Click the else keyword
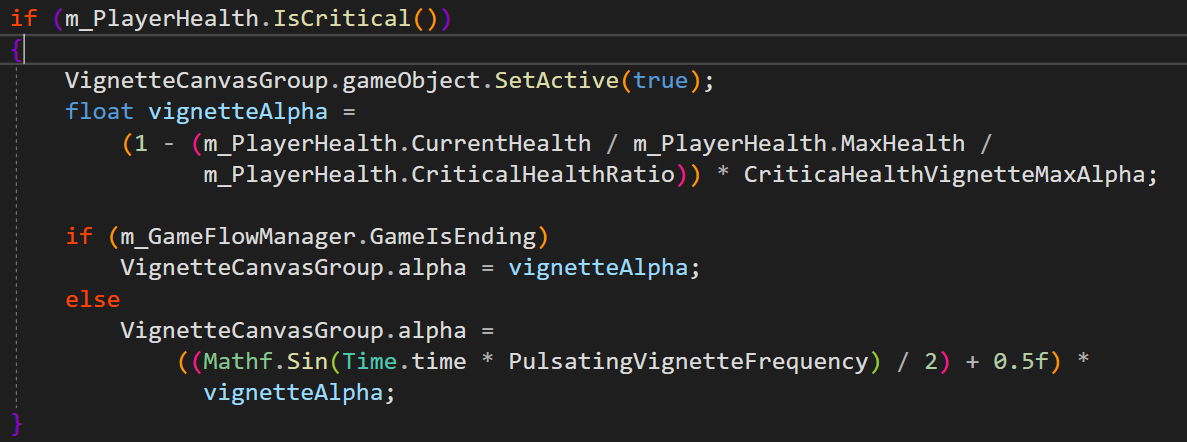The height and width of the screenshot is (442, 1187). coord(93,299)
